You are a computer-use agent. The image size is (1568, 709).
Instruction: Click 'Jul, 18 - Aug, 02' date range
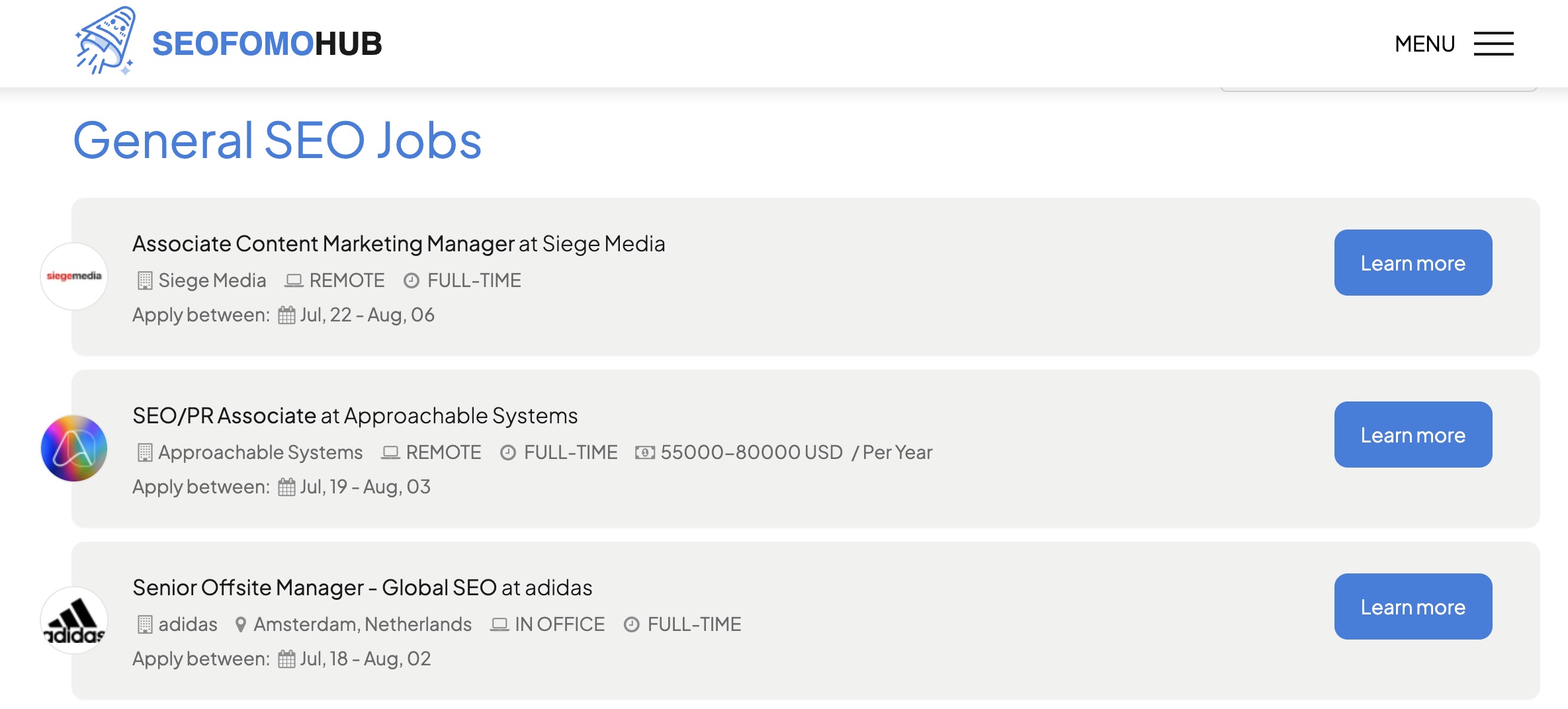[365, 659]
